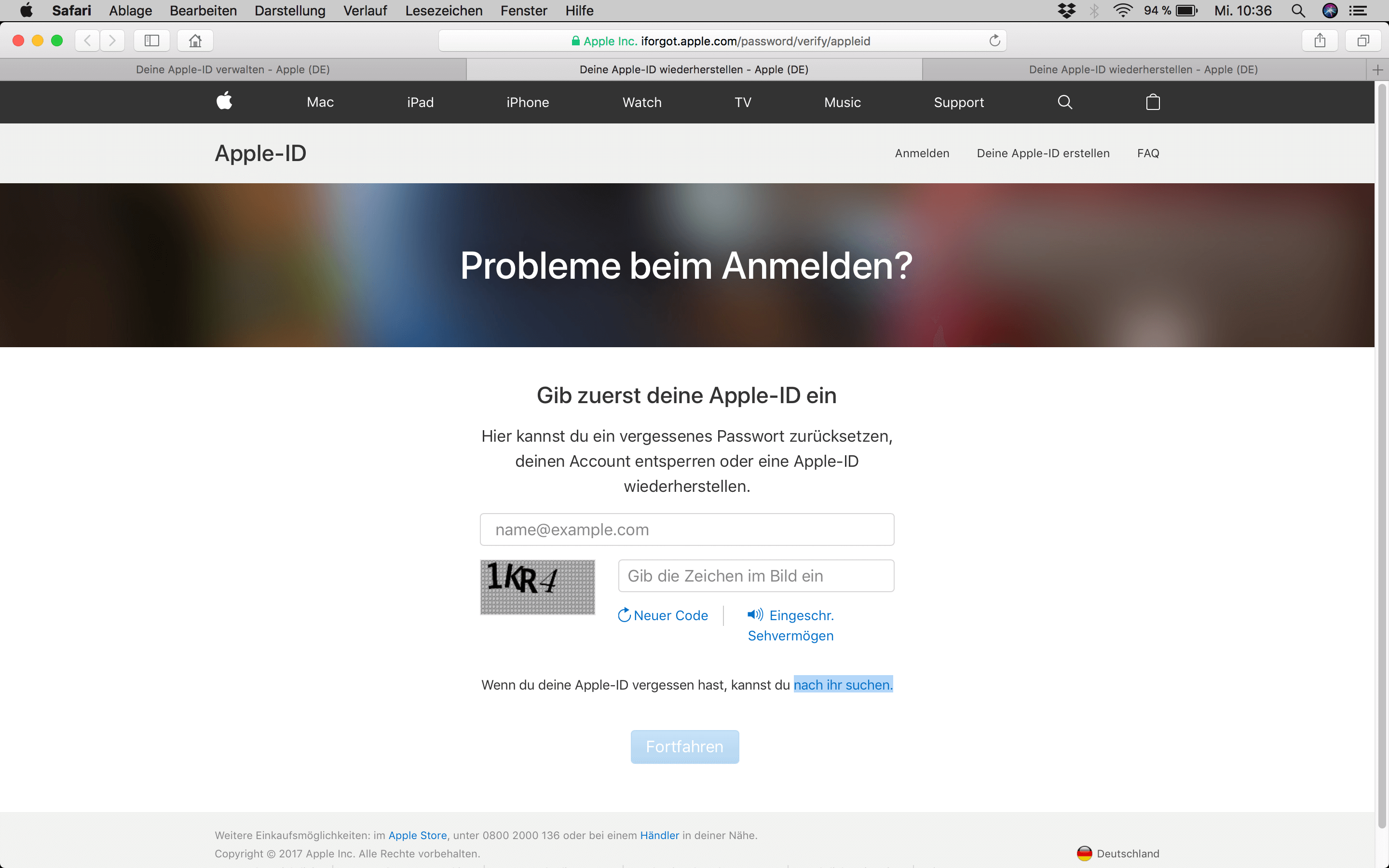This screenshot has width=1389, height=868.
Task: Click 'Eingeschr. Sehvermögen' audio option
Action: [791, 625]
